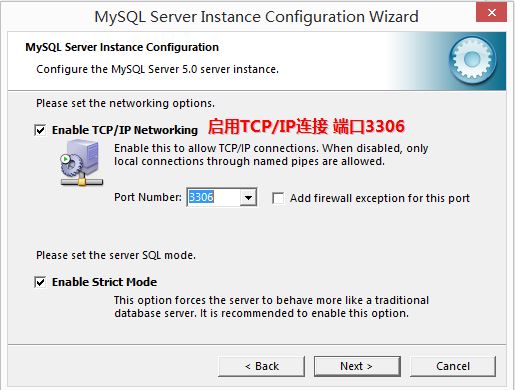Click the gear logo icon in header

(472, 60)
